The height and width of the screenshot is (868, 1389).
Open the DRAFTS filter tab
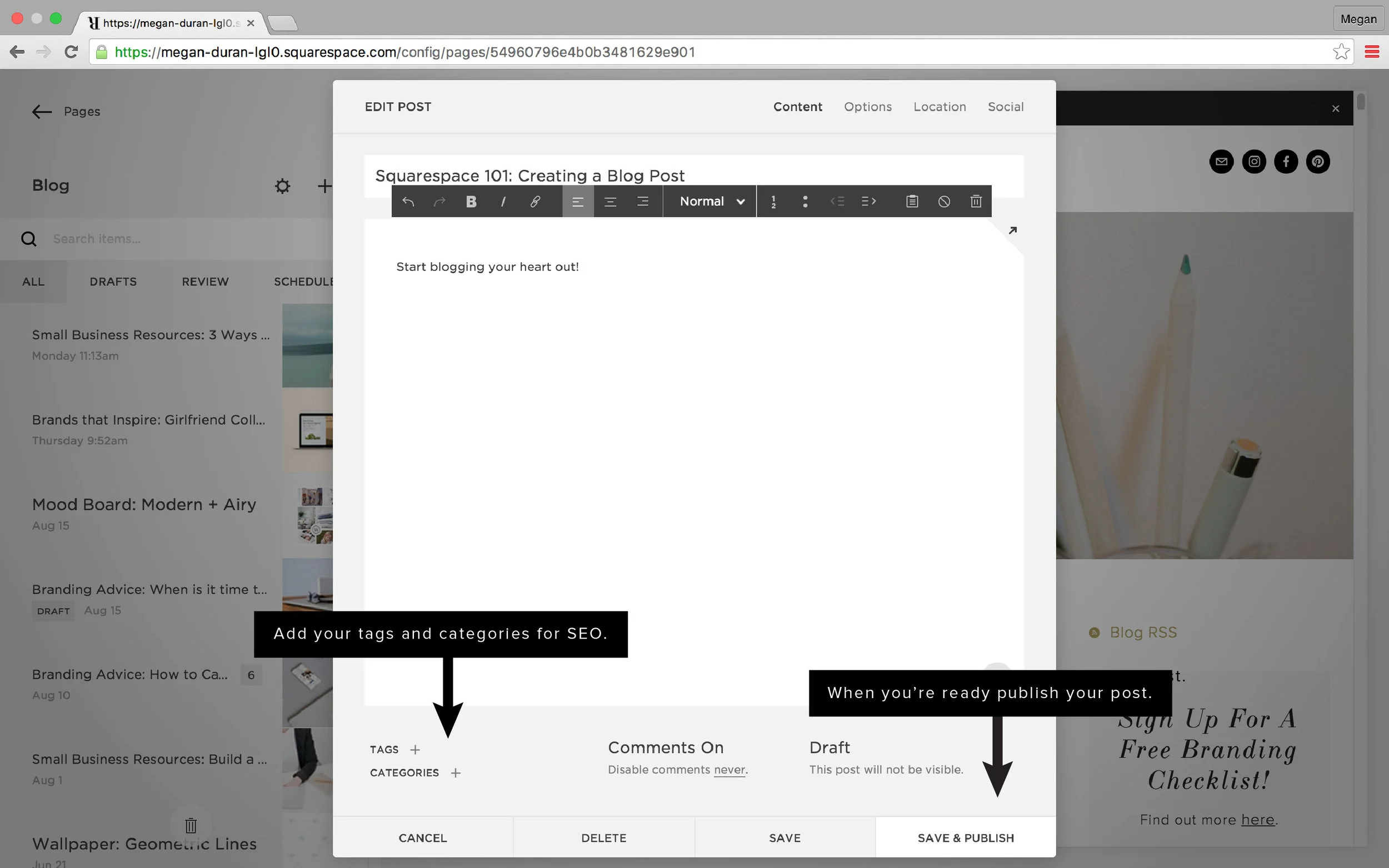(x=113, y=282)
